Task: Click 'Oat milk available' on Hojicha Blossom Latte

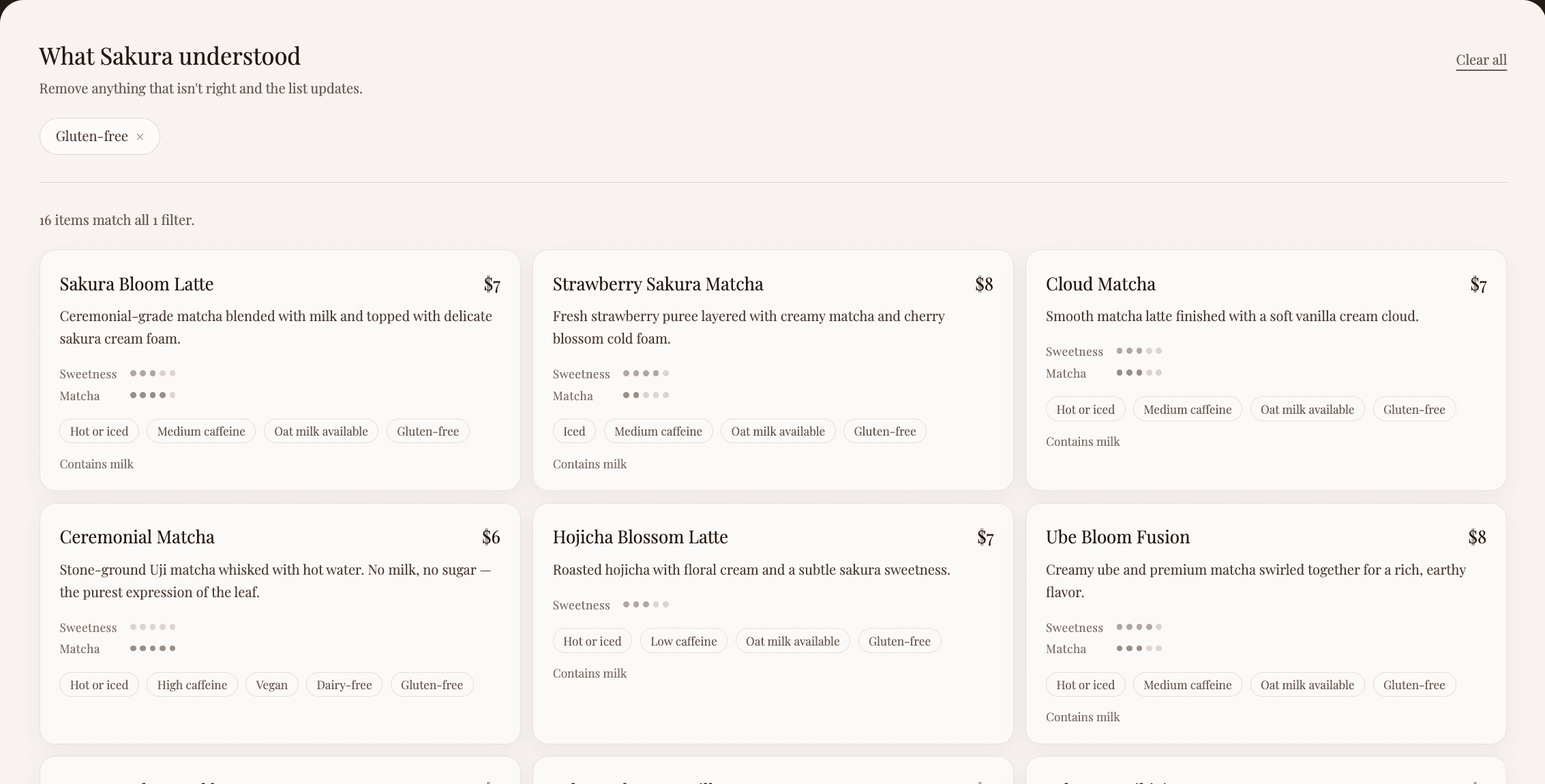Action: pyautogui.click(x=793, y=642)
